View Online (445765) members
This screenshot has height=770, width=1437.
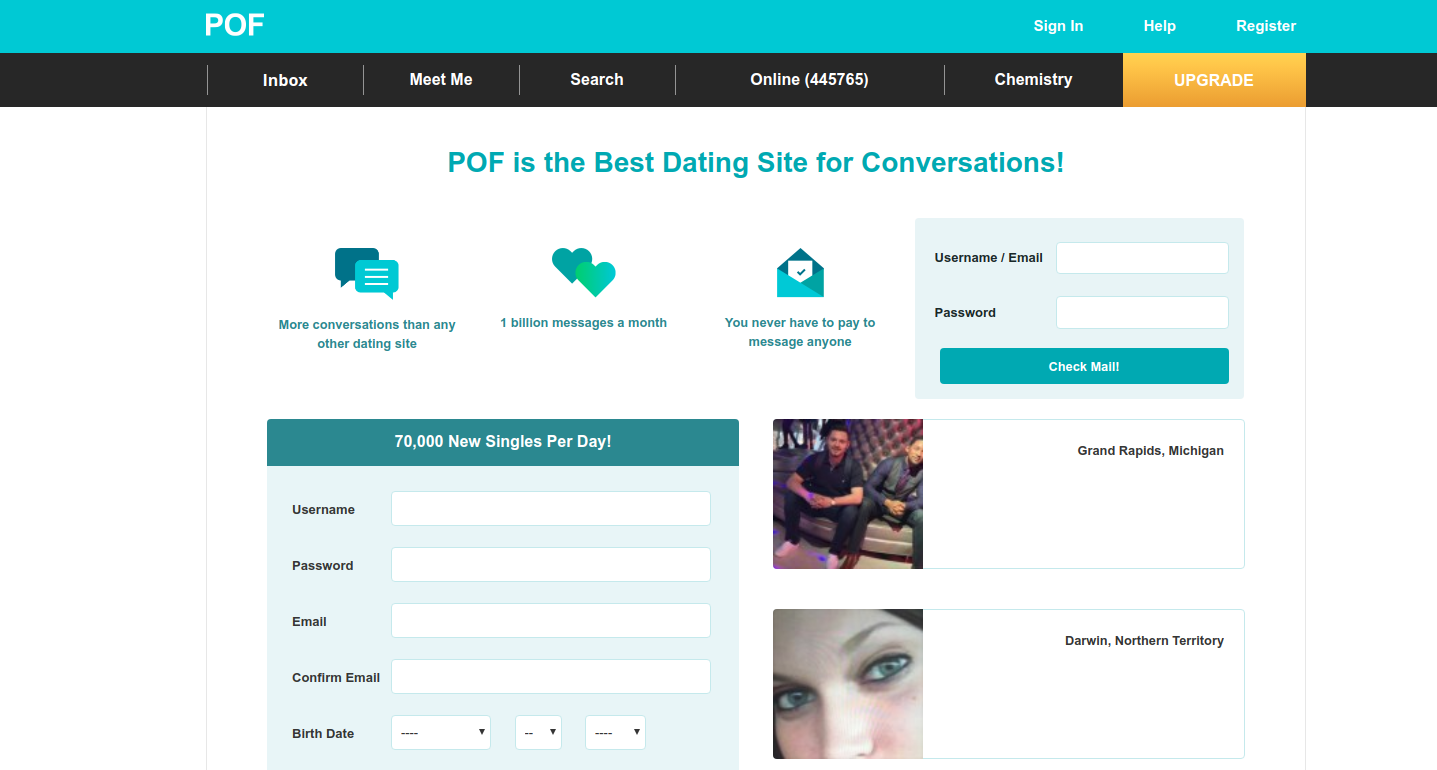809,80
